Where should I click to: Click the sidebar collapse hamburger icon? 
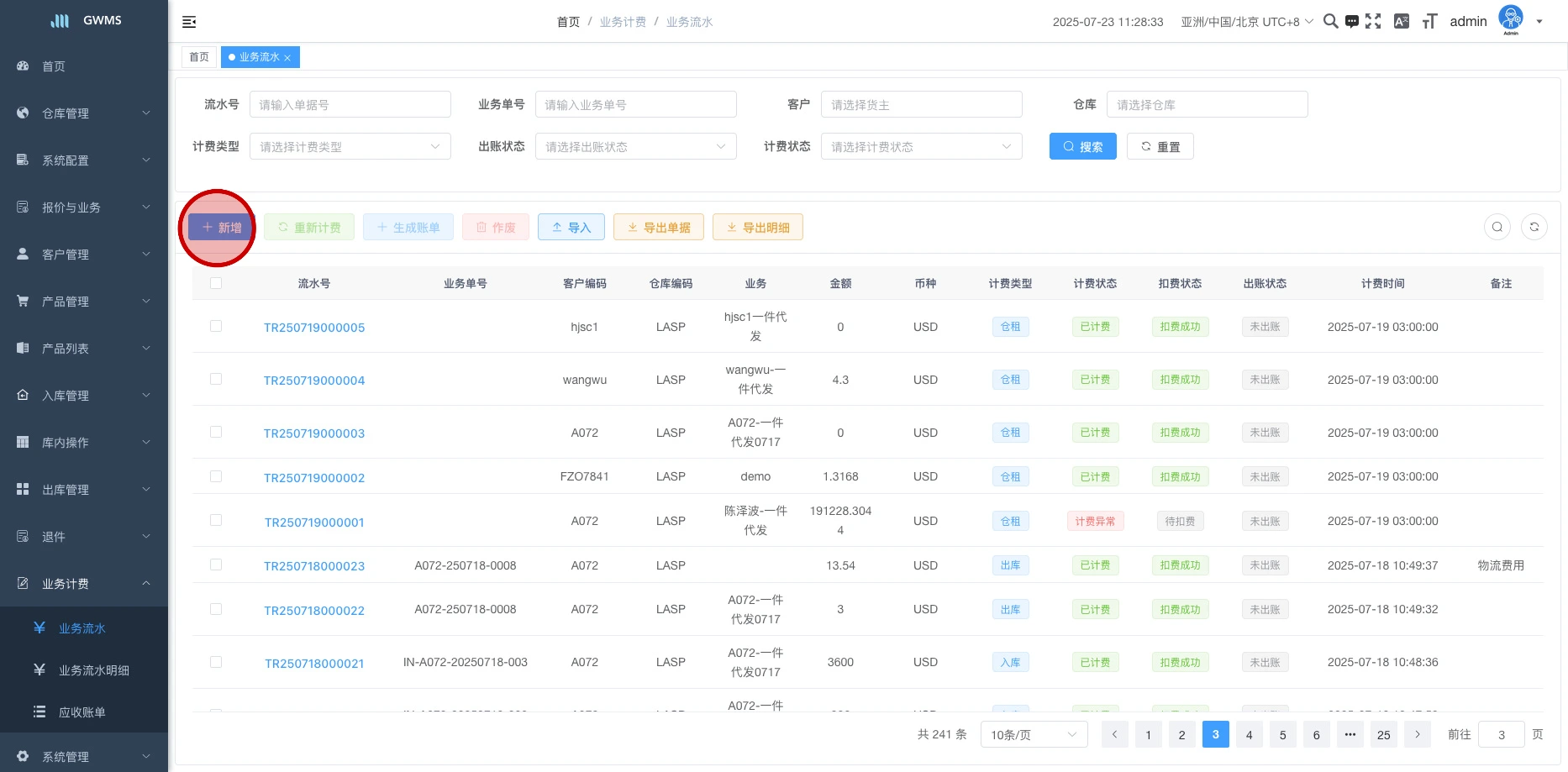[189, 22]
